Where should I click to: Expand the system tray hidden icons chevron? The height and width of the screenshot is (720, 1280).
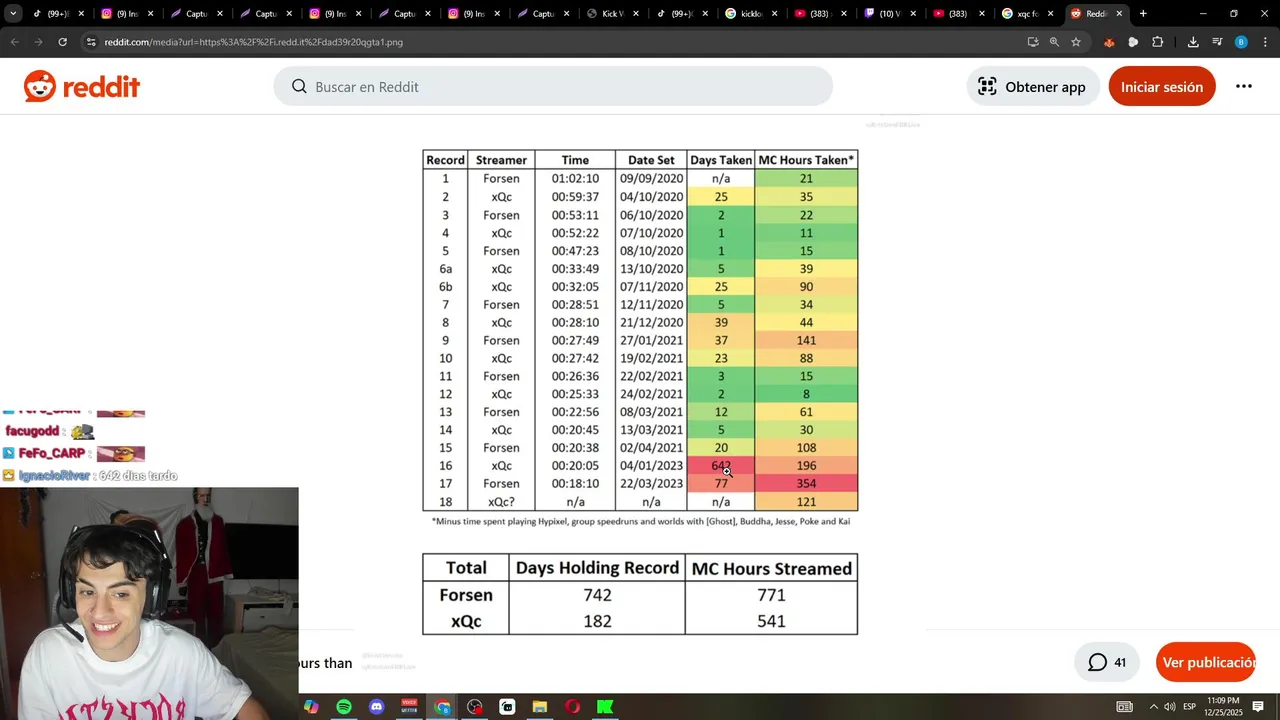(x=1153, y=707)
